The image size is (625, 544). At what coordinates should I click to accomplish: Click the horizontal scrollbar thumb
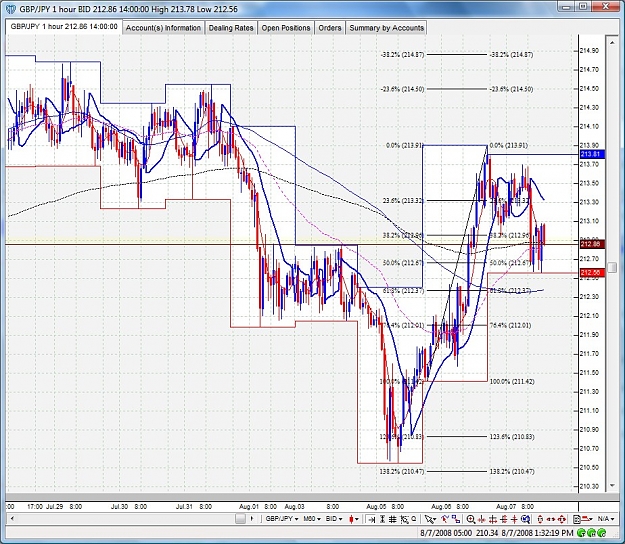pos(240,519)
